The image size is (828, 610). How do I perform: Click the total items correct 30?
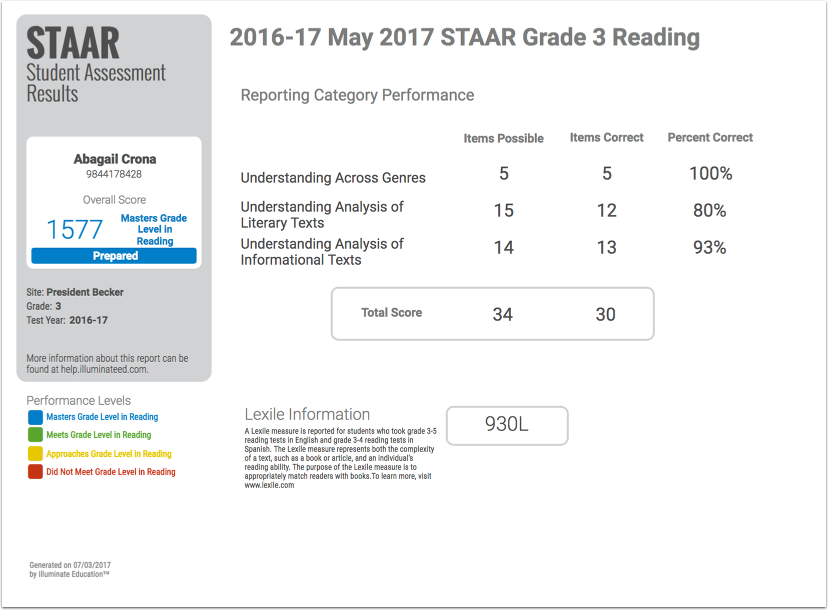pos(606,315)
